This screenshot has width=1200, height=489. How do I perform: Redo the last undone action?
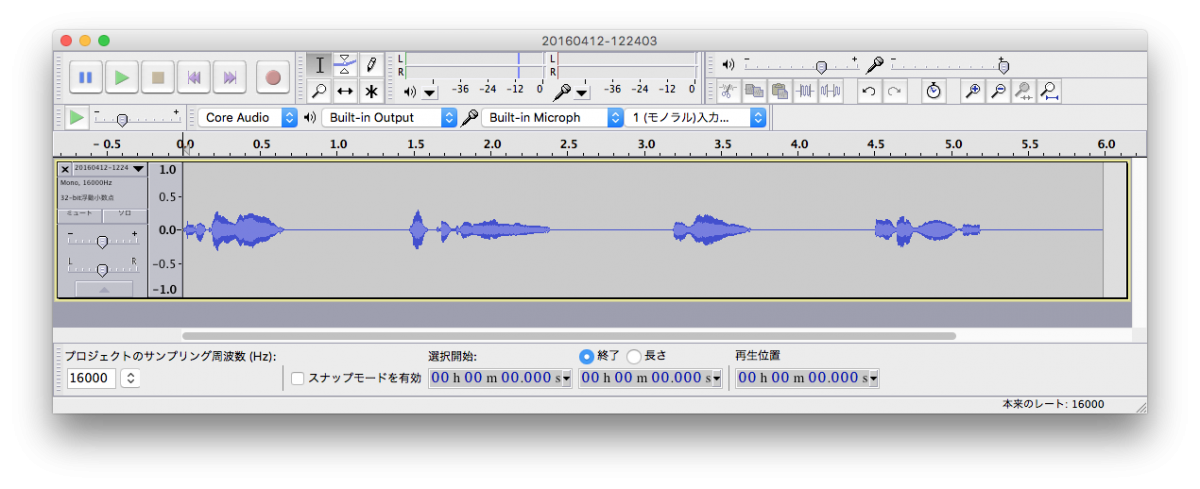[894, 91]
